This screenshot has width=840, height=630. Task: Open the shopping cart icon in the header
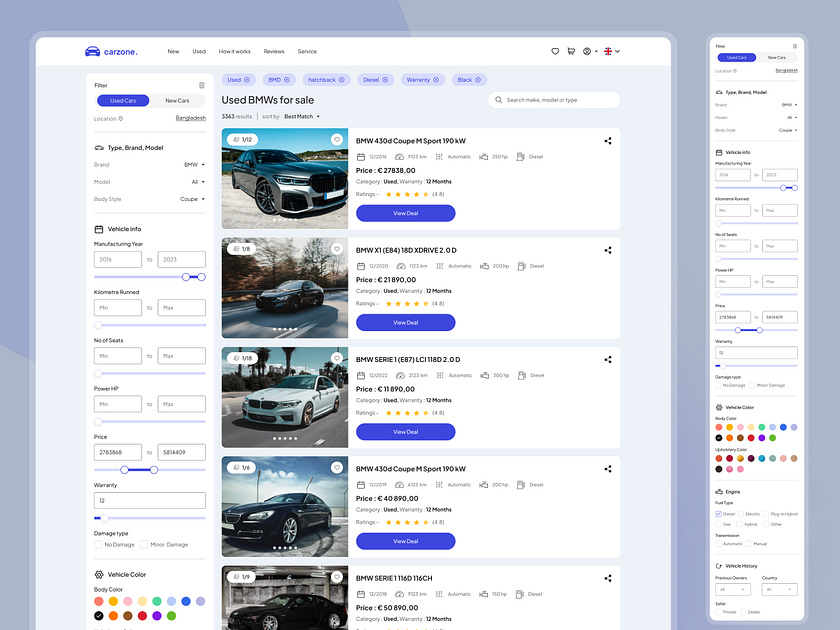[x=571, y=51]
